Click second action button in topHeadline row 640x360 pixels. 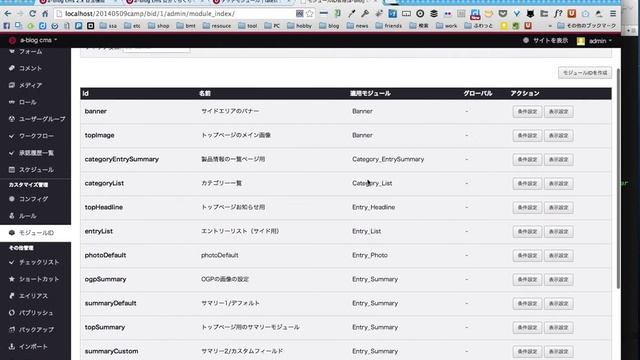(x=558, y=207)
